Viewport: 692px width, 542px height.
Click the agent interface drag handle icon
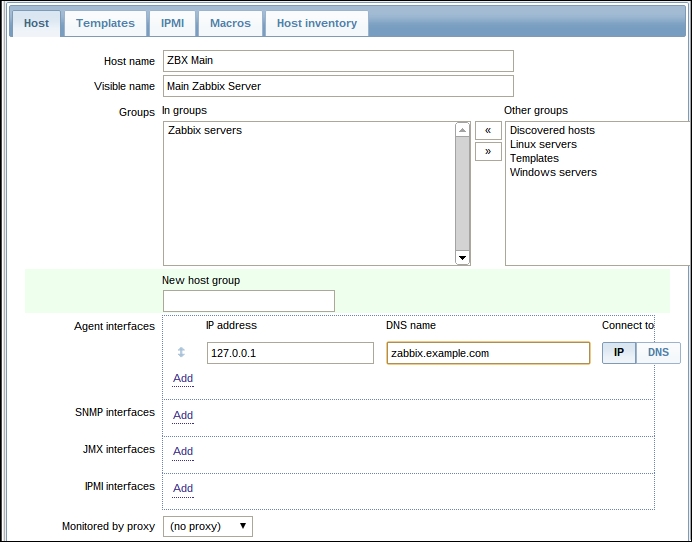point(181,352)
